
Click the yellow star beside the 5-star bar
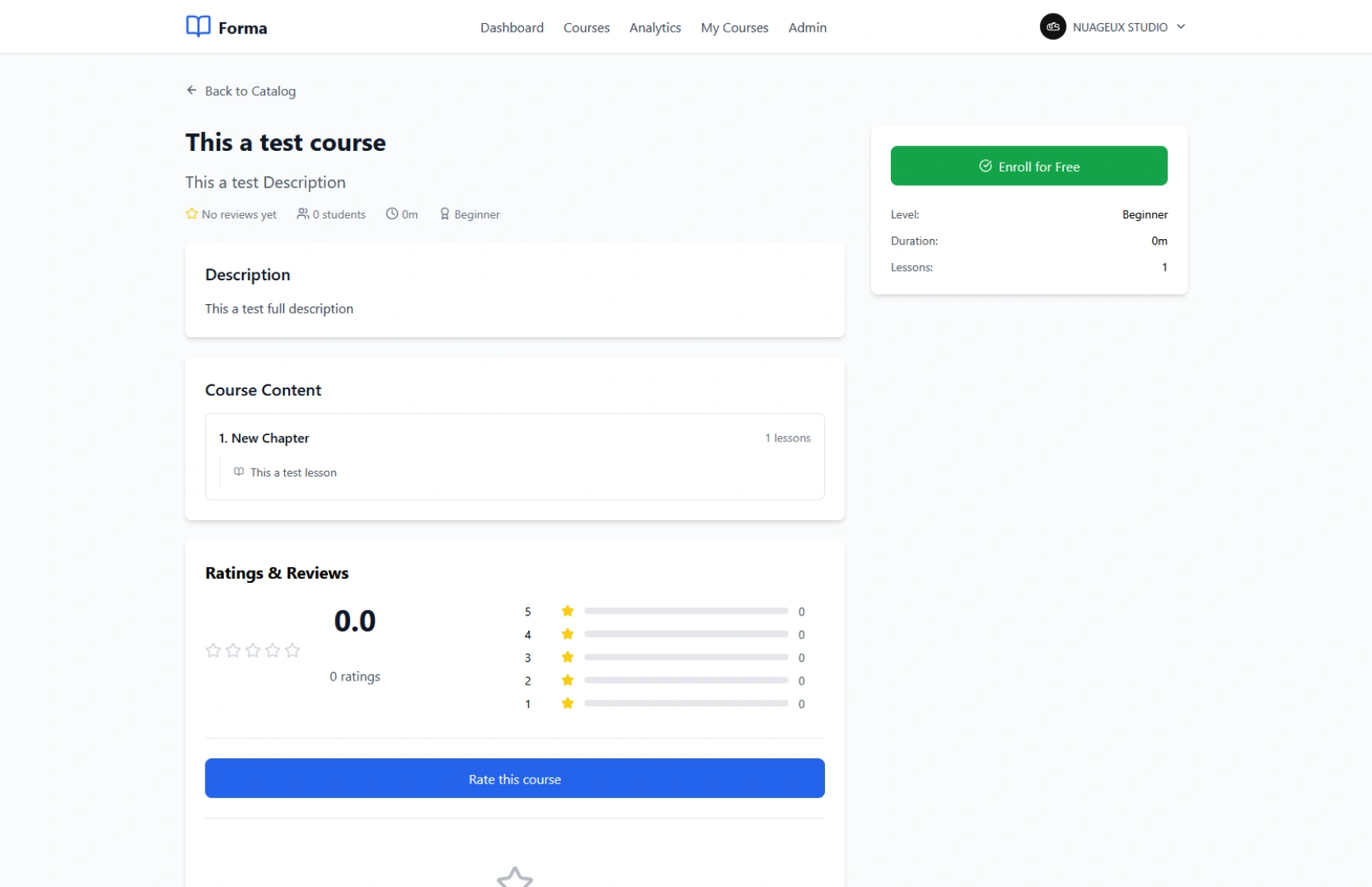tap(568, 611)
